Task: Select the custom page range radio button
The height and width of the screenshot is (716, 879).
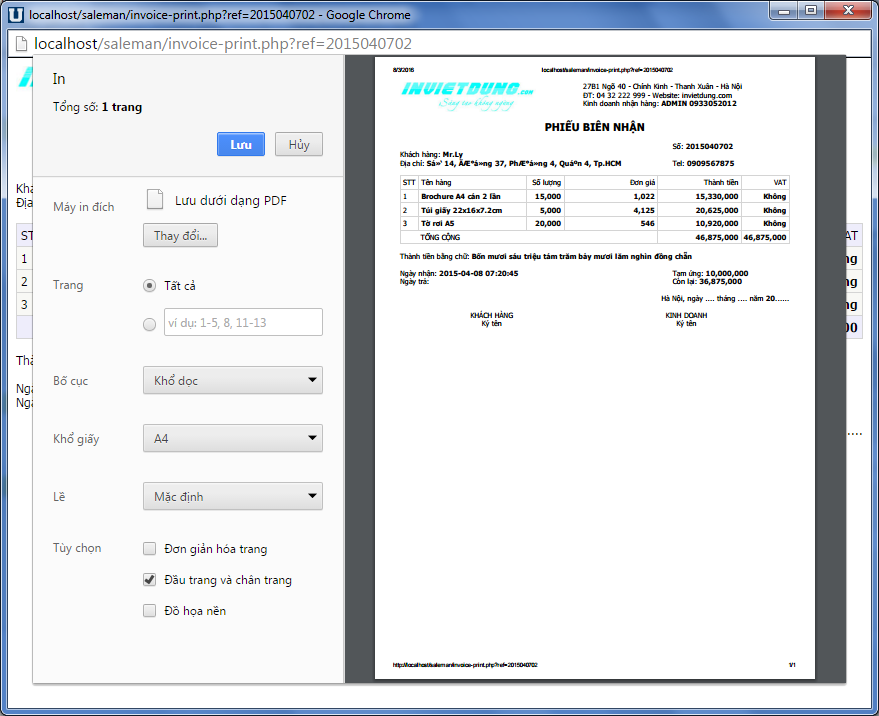Action: [x=150, y=323]
